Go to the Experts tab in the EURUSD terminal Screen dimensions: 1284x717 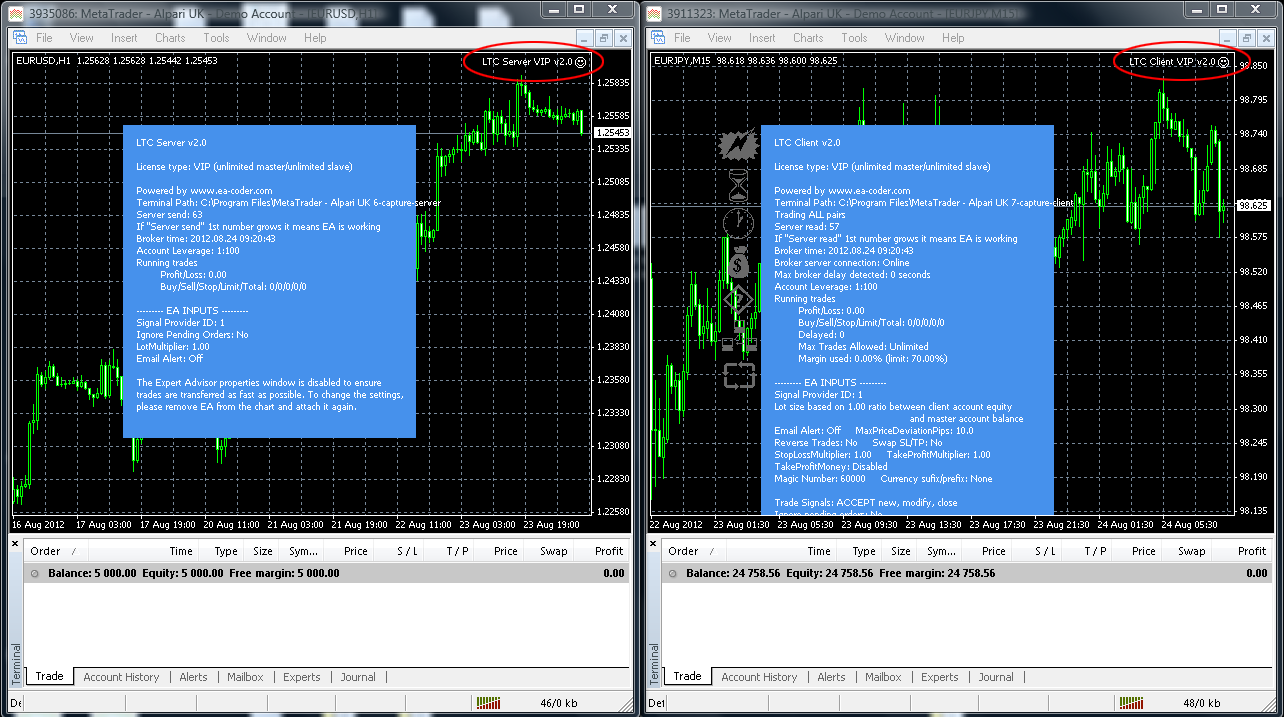click(301, 677)
